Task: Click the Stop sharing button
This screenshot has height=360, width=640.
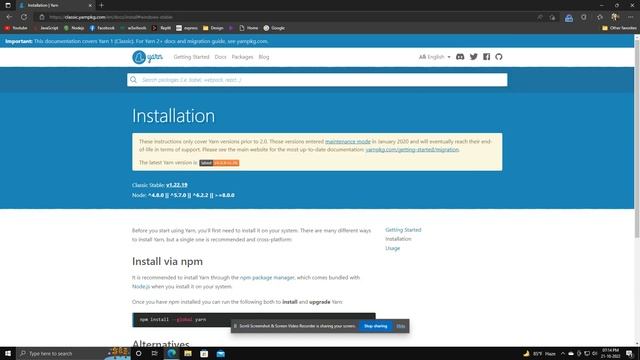Action: point(376,326)
